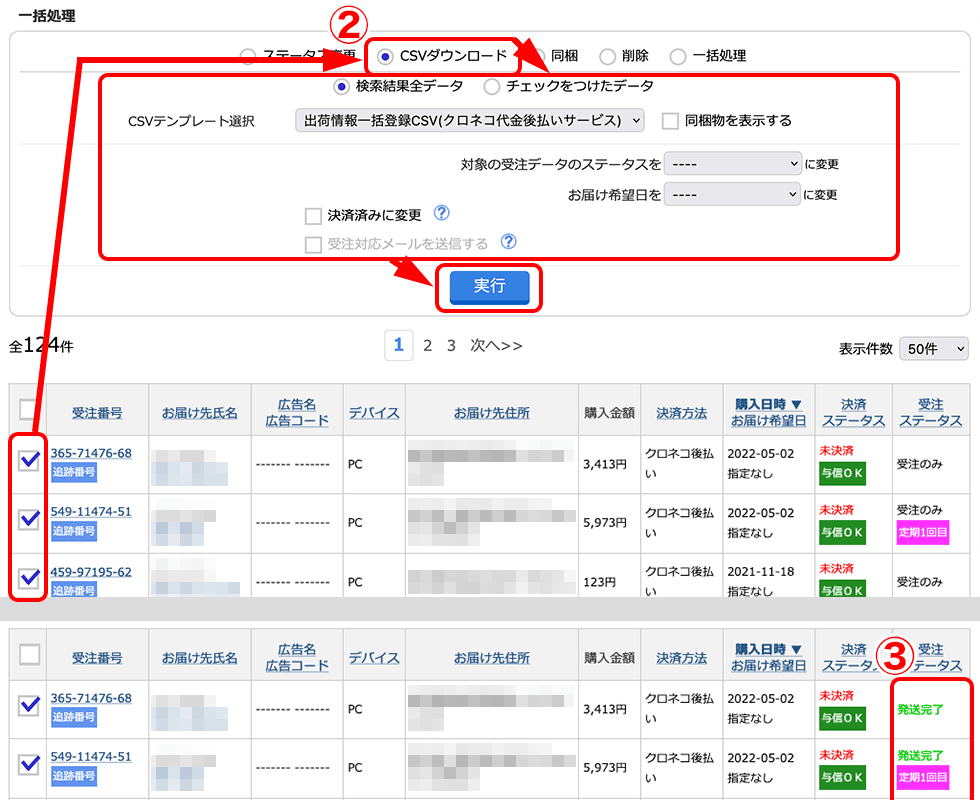Viewport: 980px width, 800px height.
Task: Click 追跡番号 badge of 365-71476-68 with 受注のみ status
Action: (74, 472)
